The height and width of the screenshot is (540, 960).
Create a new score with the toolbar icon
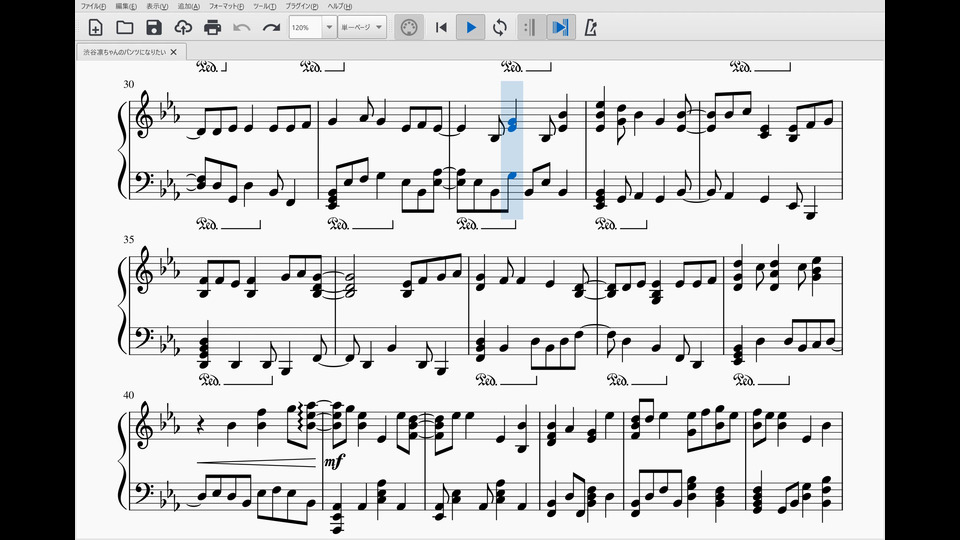coord(96,28)
